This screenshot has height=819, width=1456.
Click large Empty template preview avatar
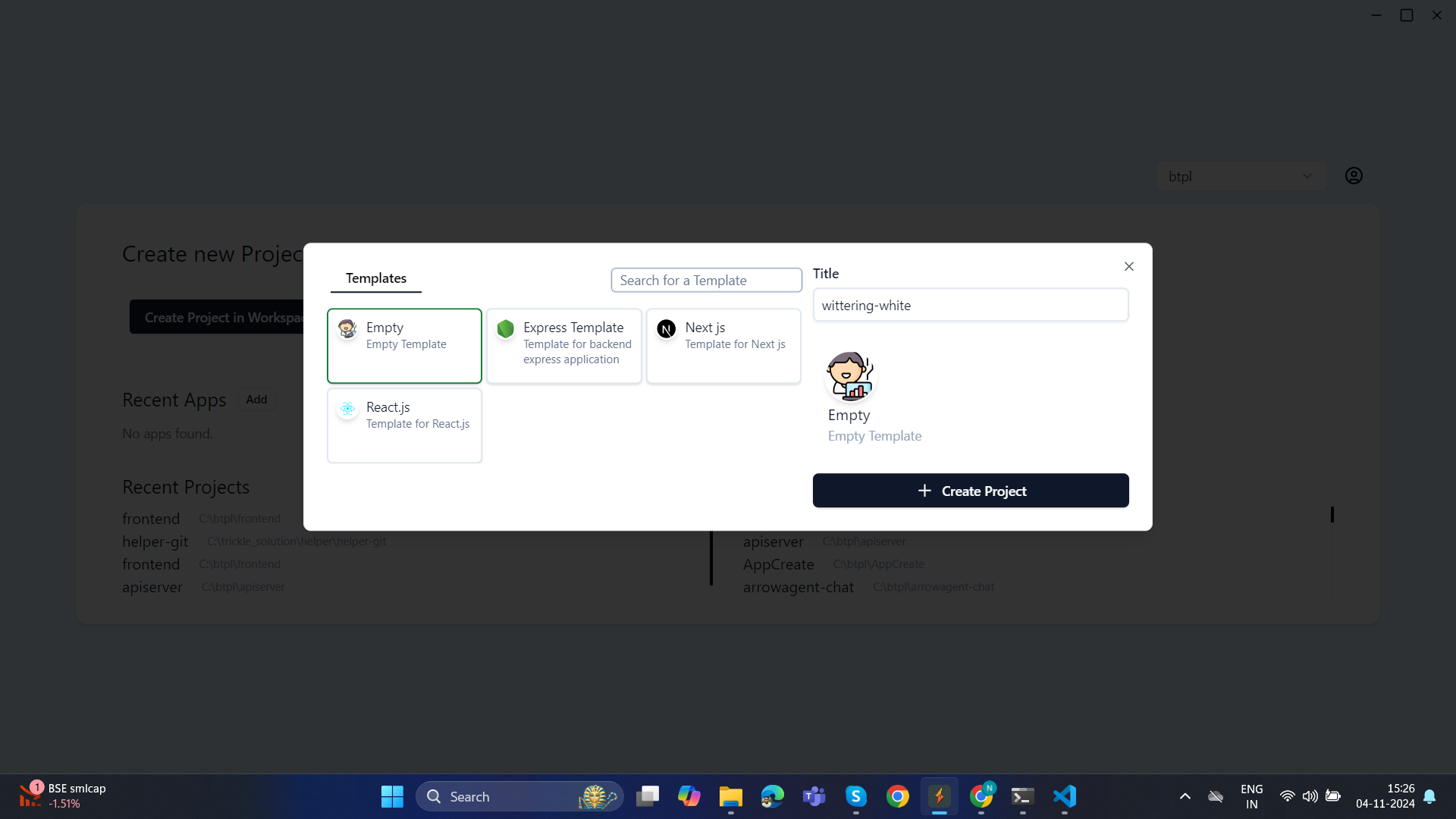pyautogui.click(x=849, y=376)
